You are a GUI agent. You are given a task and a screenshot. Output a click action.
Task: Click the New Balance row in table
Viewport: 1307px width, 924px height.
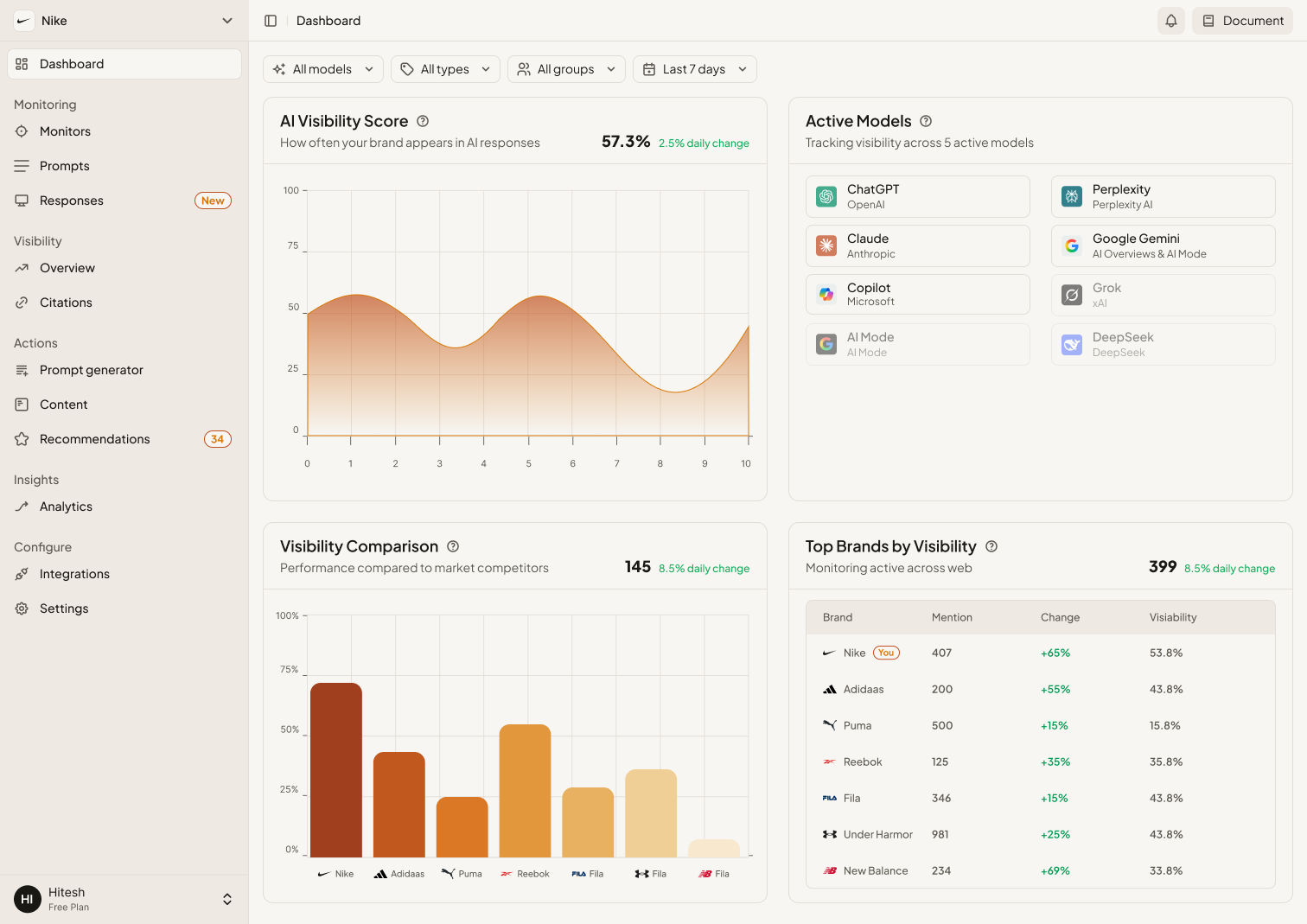[x=1041, y=870]
